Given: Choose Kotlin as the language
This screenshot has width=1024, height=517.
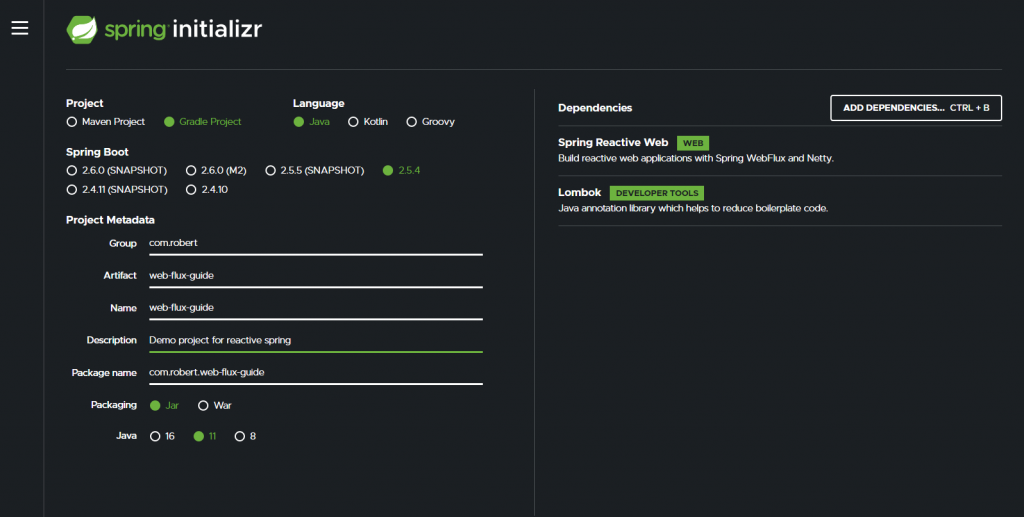Looking at the screenshot, I should [368, 122].
